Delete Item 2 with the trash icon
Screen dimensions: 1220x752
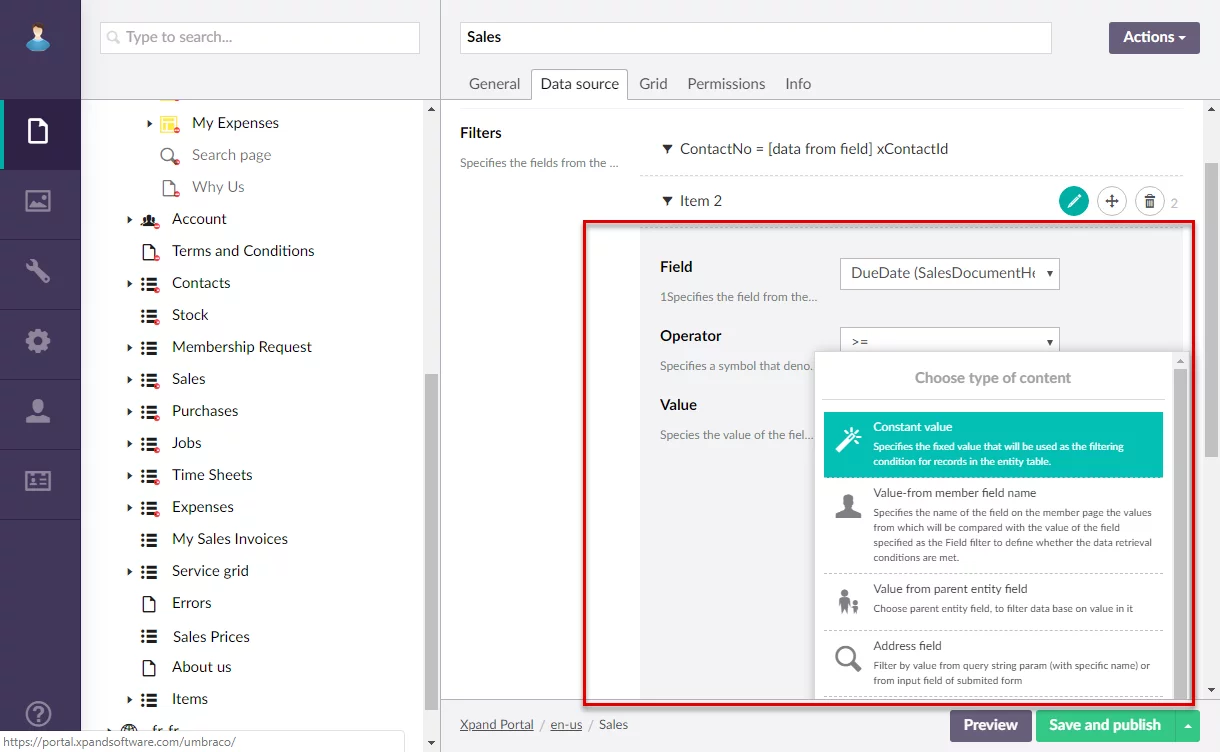pyautogui.click(x=1149, y=201)
